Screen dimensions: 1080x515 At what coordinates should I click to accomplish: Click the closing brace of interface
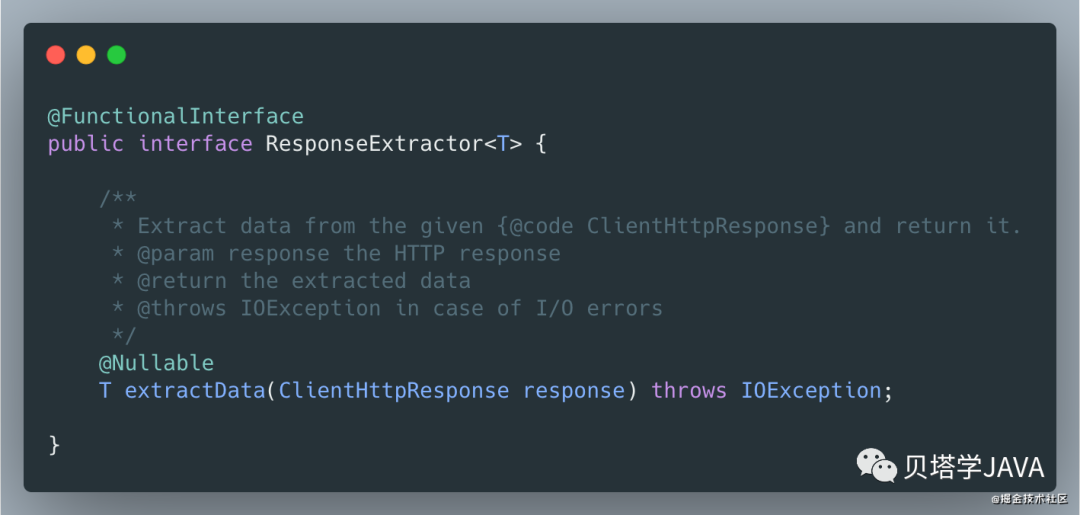click(54, 445)
